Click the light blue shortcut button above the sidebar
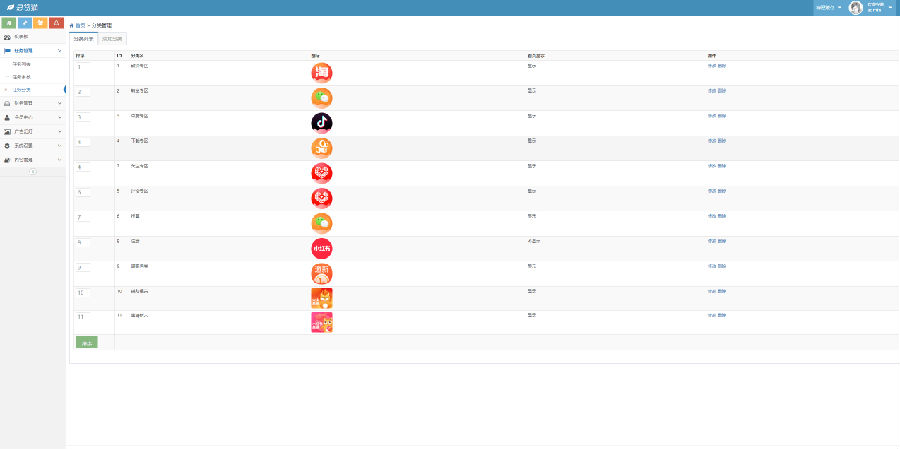The width and height of the screenshot is (900, 449). click(25, 23)
